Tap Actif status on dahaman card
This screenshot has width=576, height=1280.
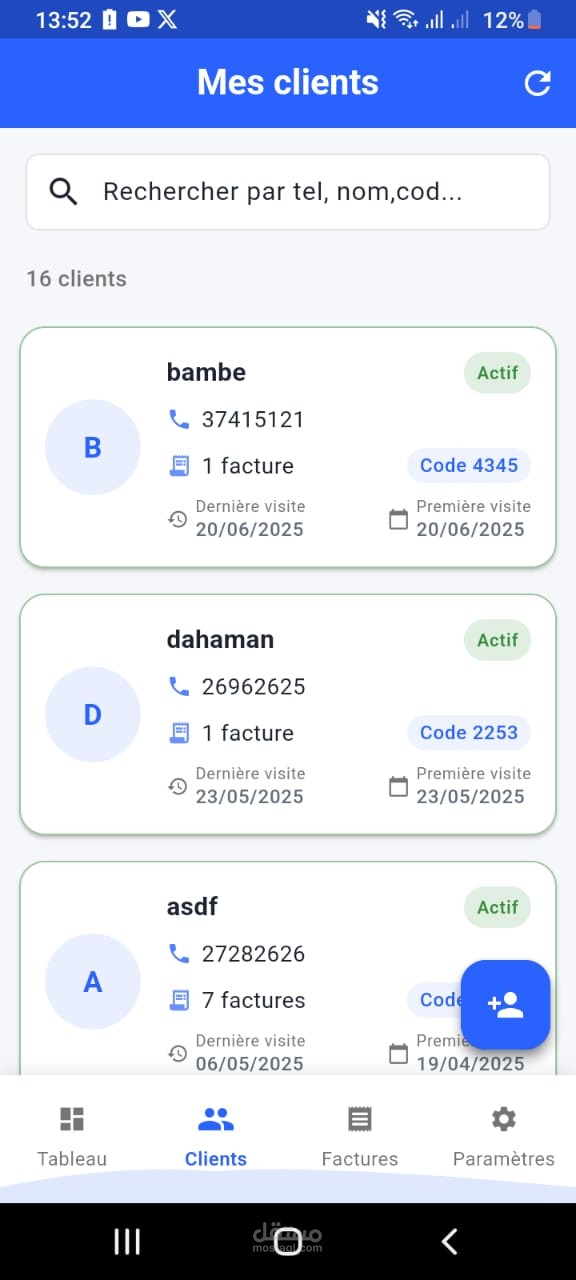(x=498, y=640)
